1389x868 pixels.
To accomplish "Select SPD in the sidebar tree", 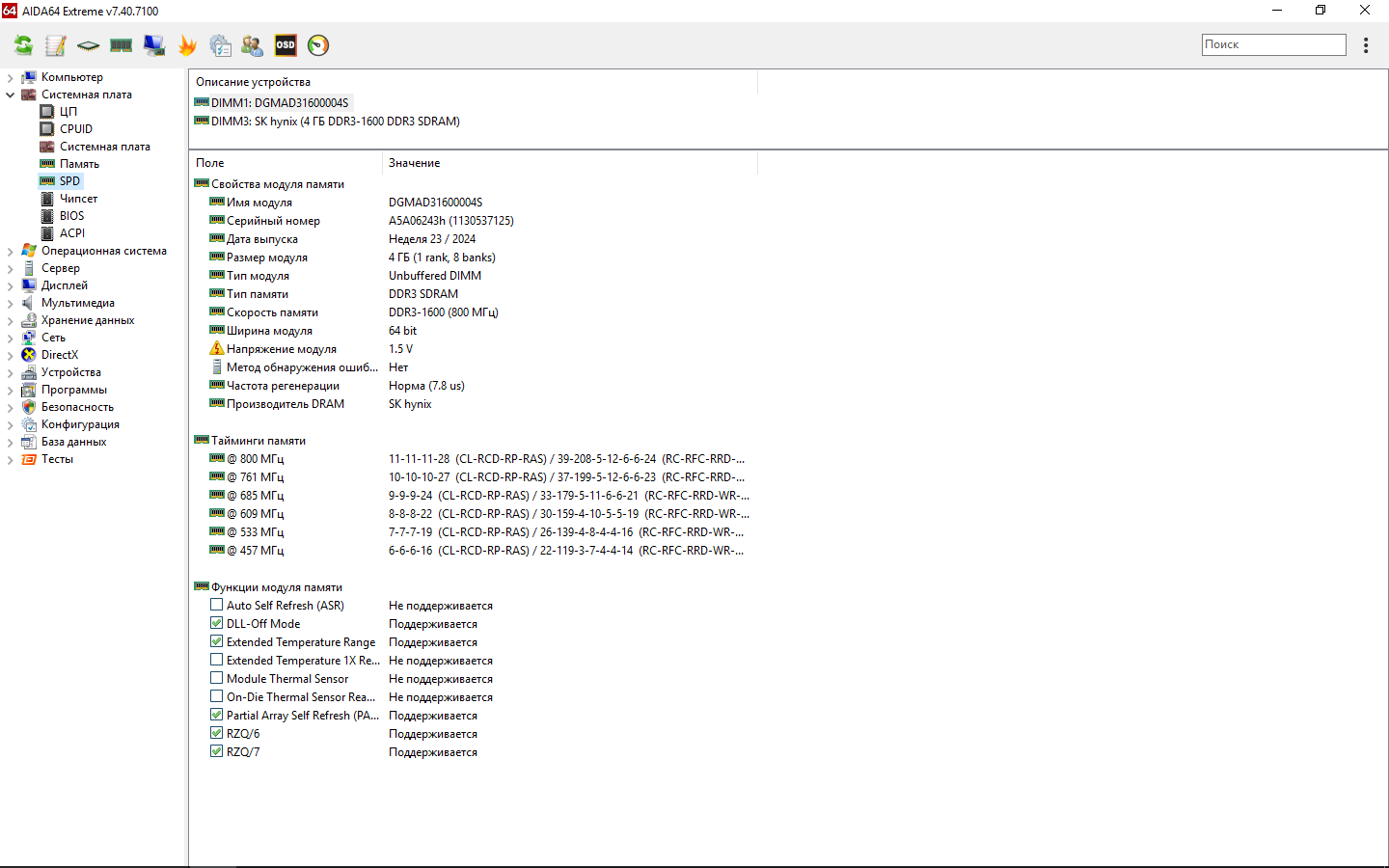I will point(69,181).
